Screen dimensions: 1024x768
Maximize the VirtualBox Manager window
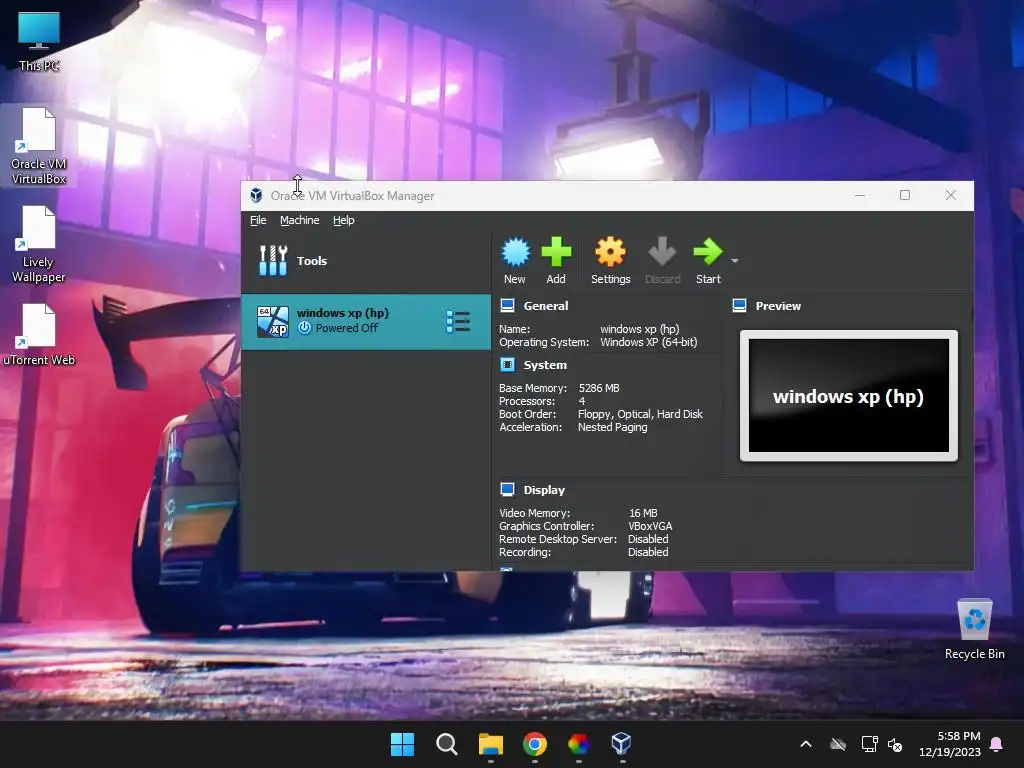905,195
